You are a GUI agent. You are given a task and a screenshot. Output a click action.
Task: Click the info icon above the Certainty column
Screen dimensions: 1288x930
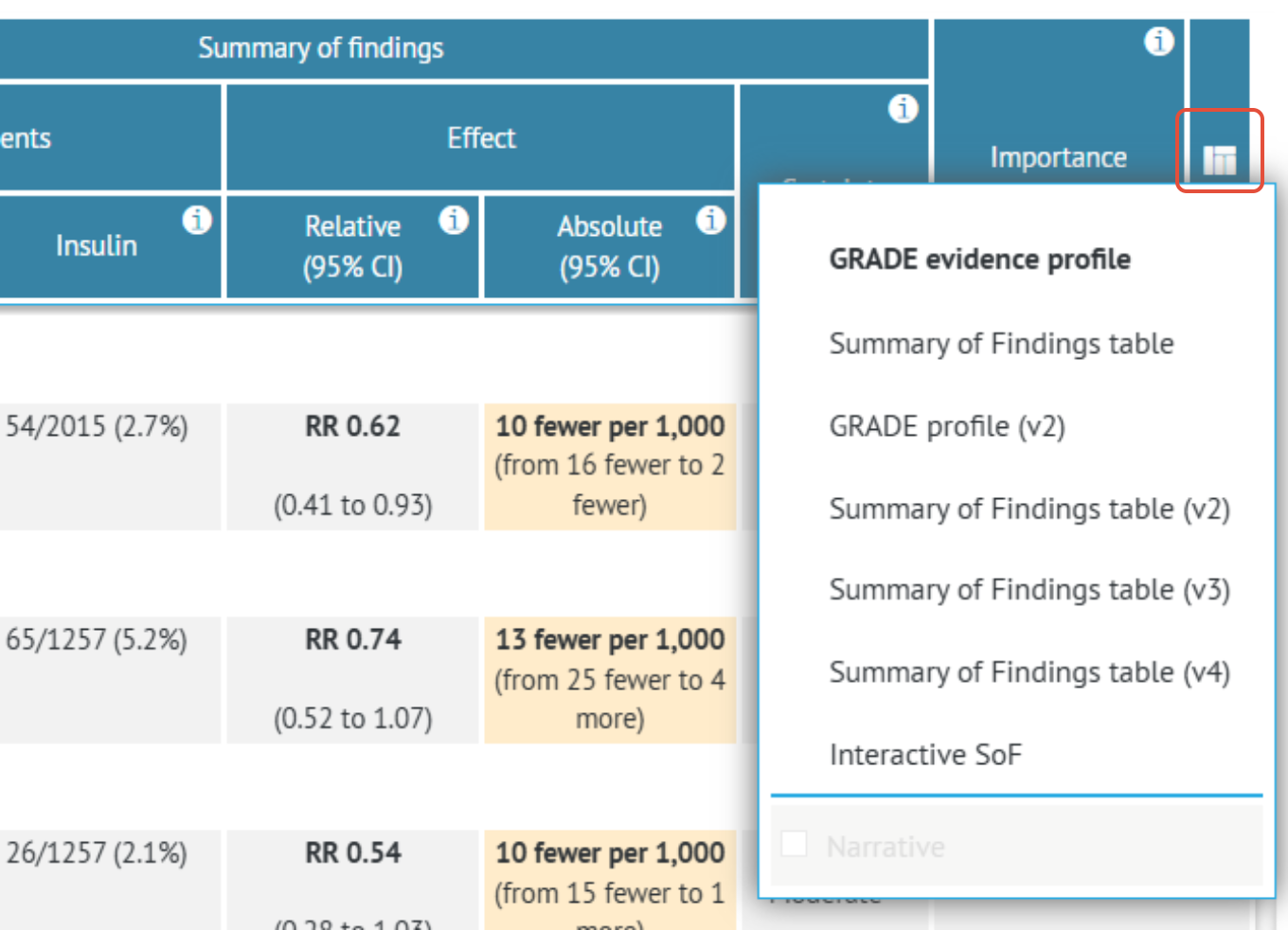902,109
